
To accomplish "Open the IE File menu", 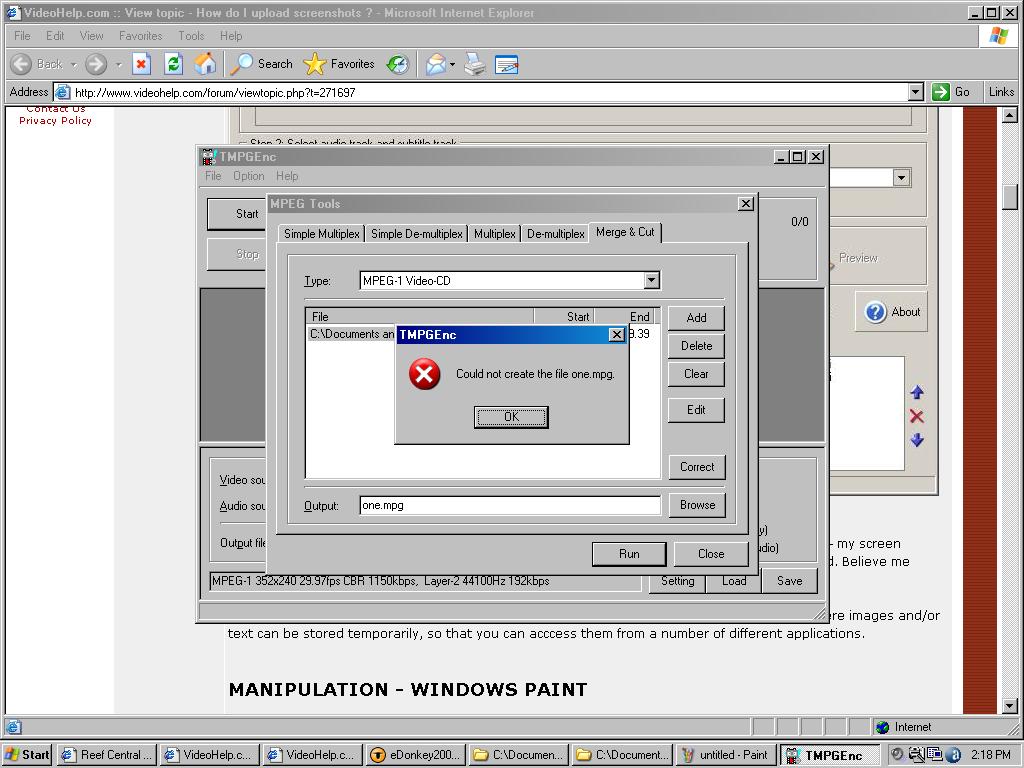I will 22,36.
